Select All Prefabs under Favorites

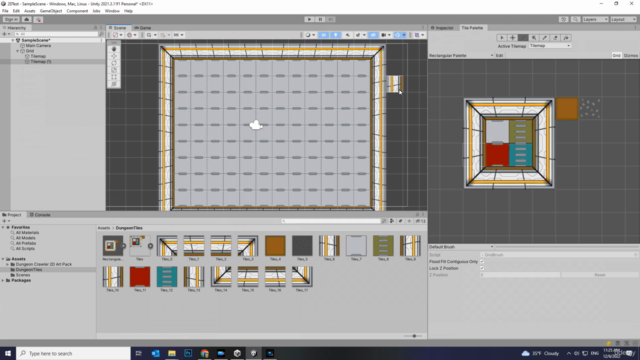(26, 243)
